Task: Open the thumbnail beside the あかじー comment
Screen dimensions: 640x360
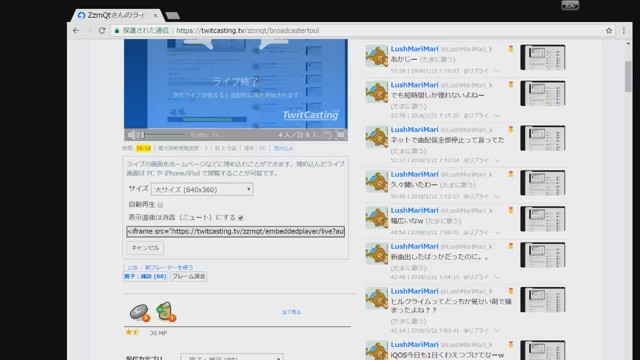Action: (543, 57)
